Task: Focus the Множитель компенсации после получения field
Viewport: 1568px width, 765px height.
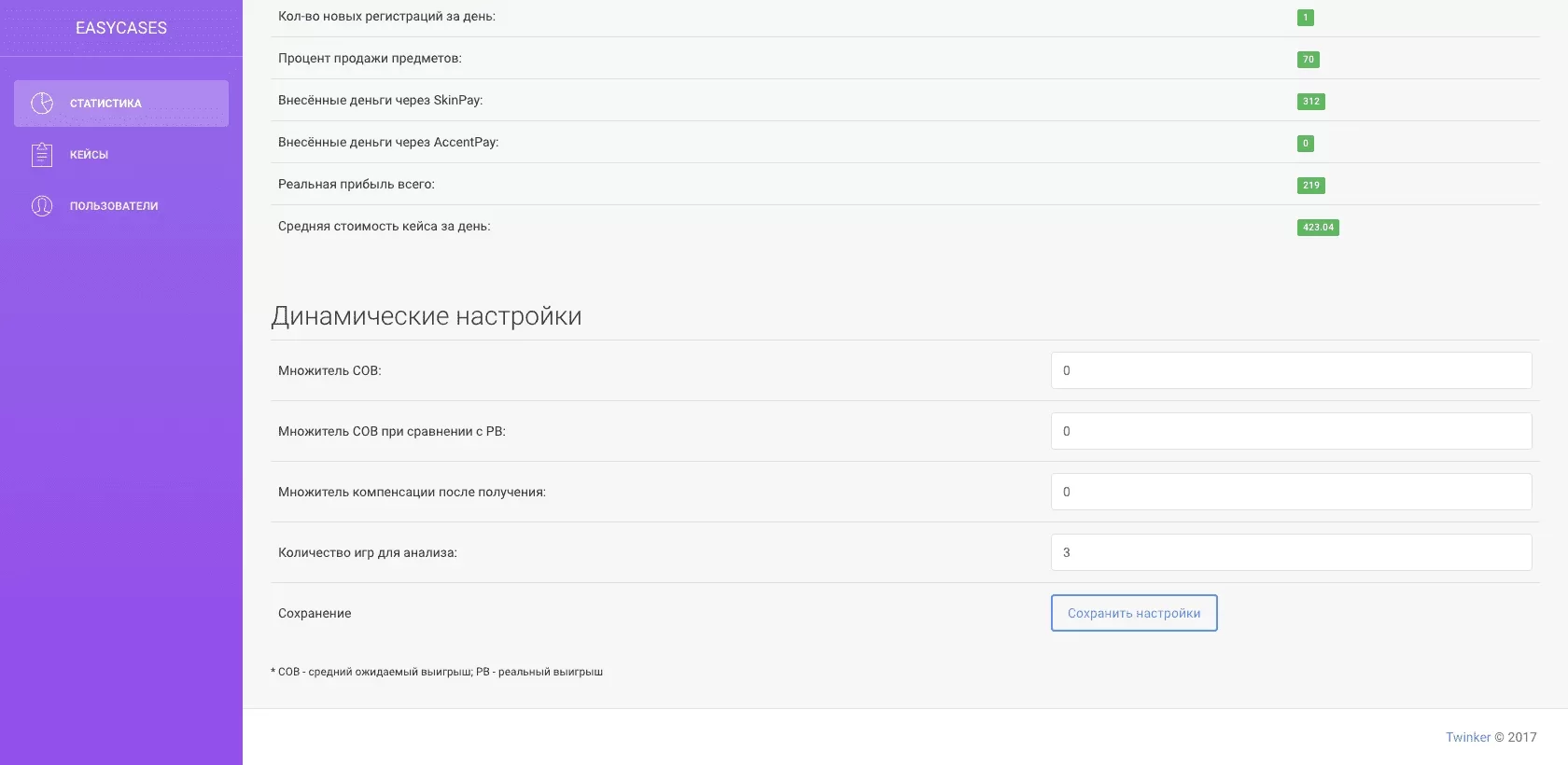Action: point(1291,492)
